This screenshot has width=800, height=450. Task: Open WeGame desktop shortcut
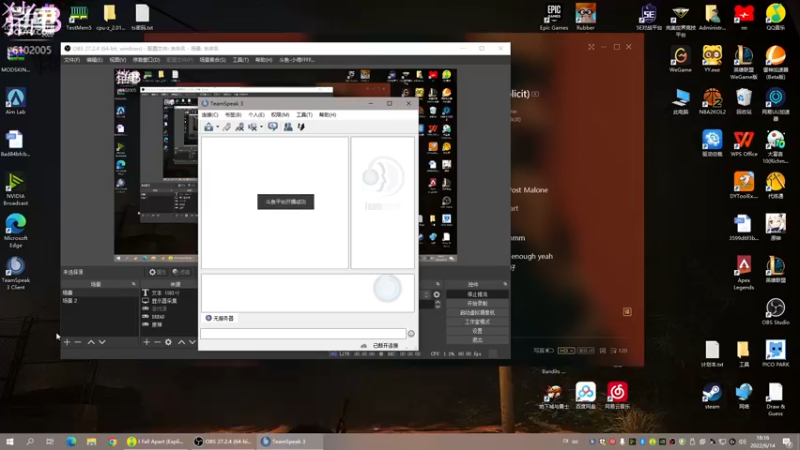point(680,59)
